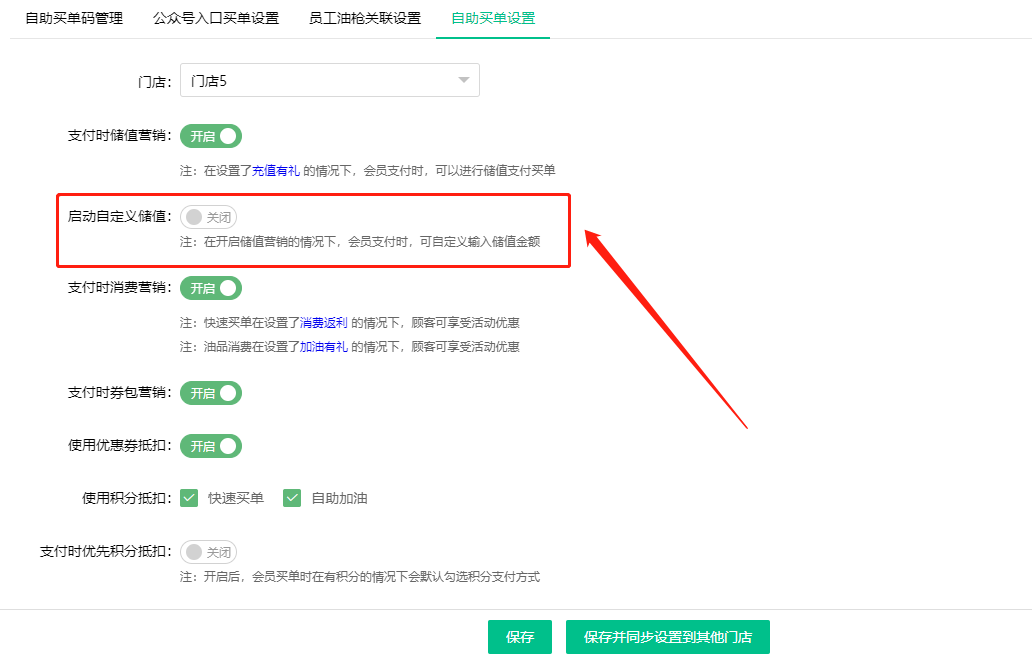Open the 公众号入口买单设置 tab

click(x=214, y=17)
